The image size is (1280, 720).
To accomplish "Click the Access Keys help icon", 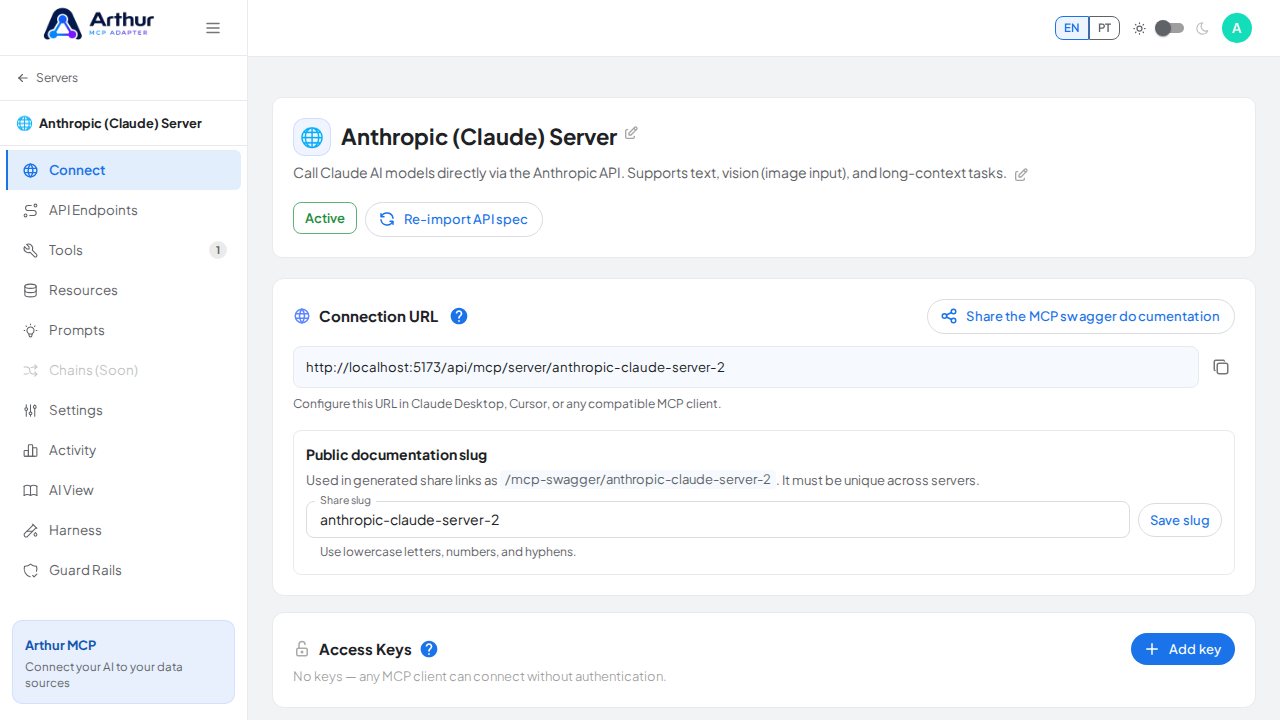I will point(429,649).
